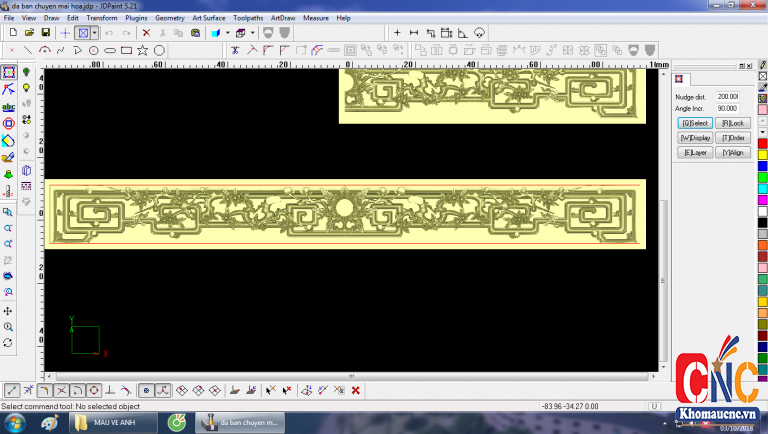
Task: Click the red X delete icon
Action: (146, 33)
